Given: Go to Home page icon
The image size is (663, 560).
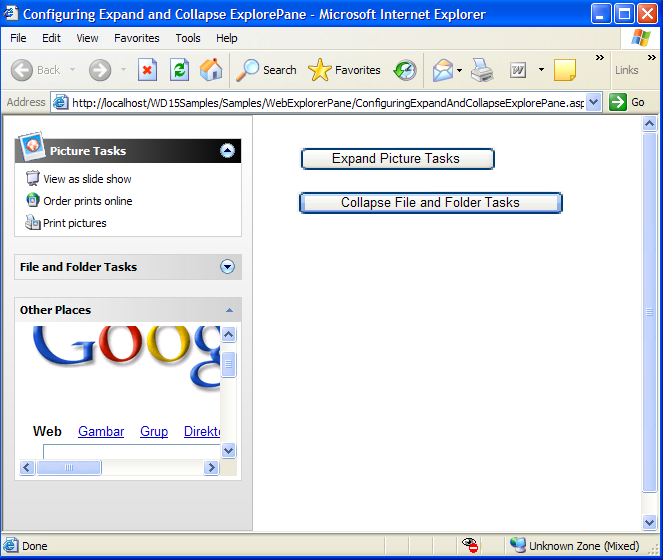Looking at the screenshot, I should pos(211,70).
